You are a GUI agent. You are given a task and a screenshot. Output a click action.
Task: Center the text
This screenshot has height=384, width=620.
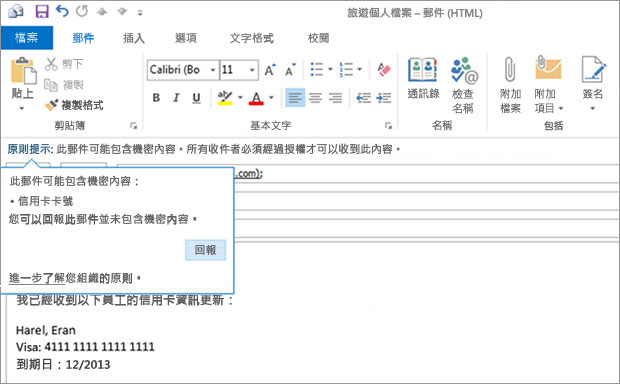pyautogui.click(x=315, y=98)
